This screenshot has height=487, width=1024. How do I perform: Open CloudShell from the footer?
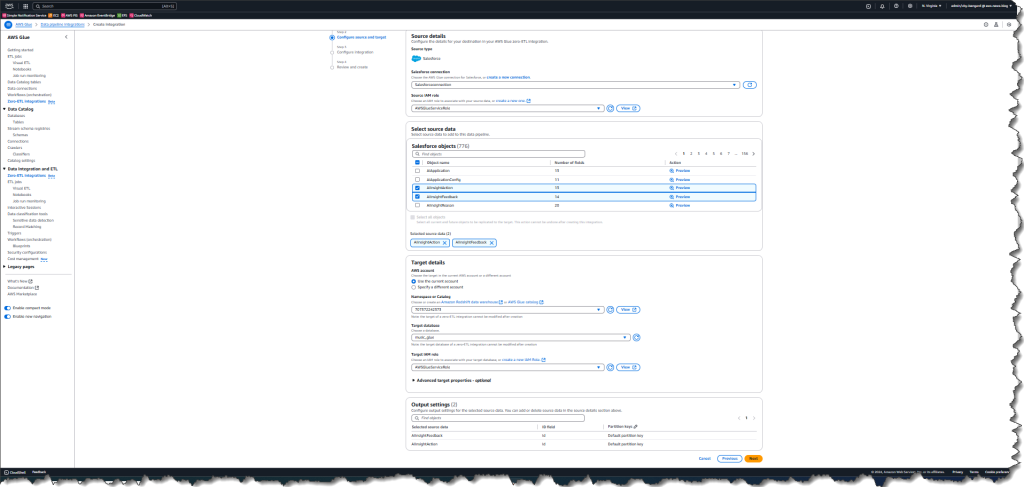tap(14, 471)
